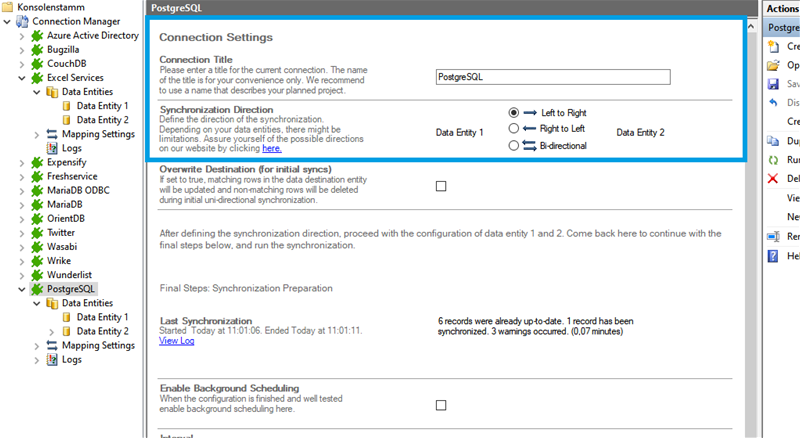Expand Mapping Settings under PostgreSQL
800x438 pixels.
(x=37, y=345)
